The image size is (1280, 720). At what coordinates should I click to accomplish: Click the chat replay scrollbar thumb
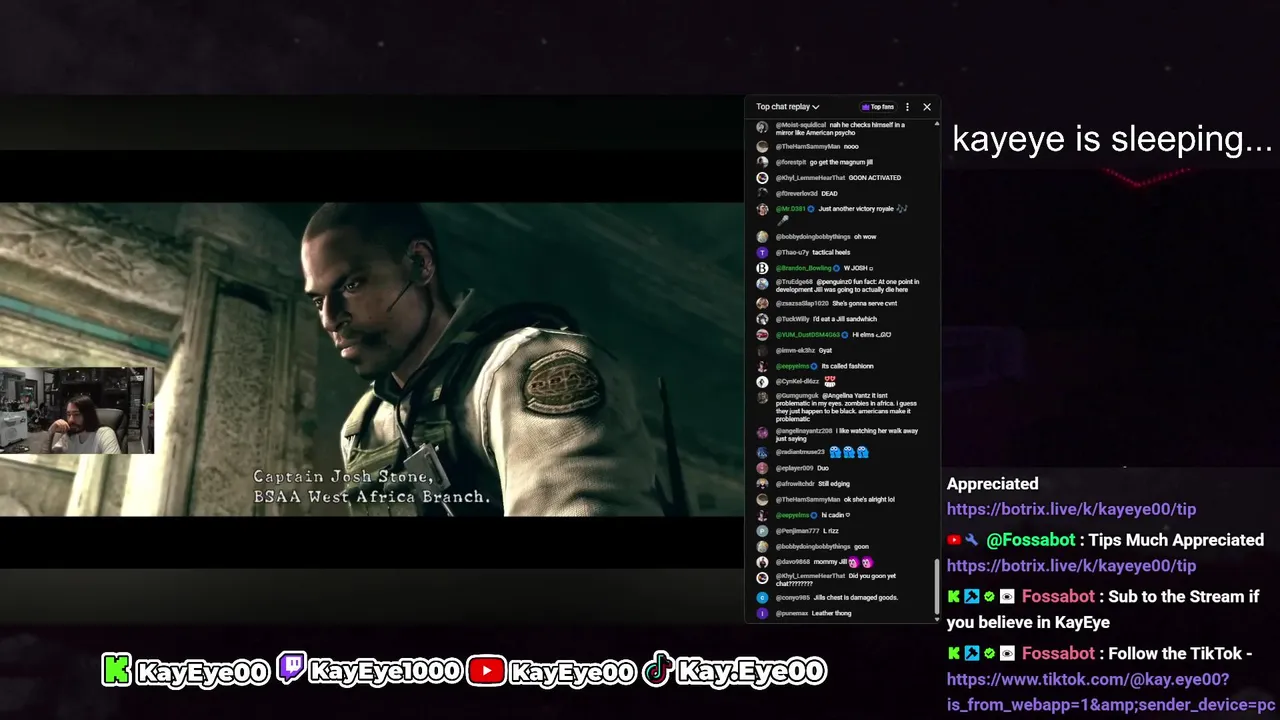tap(937, 585)
